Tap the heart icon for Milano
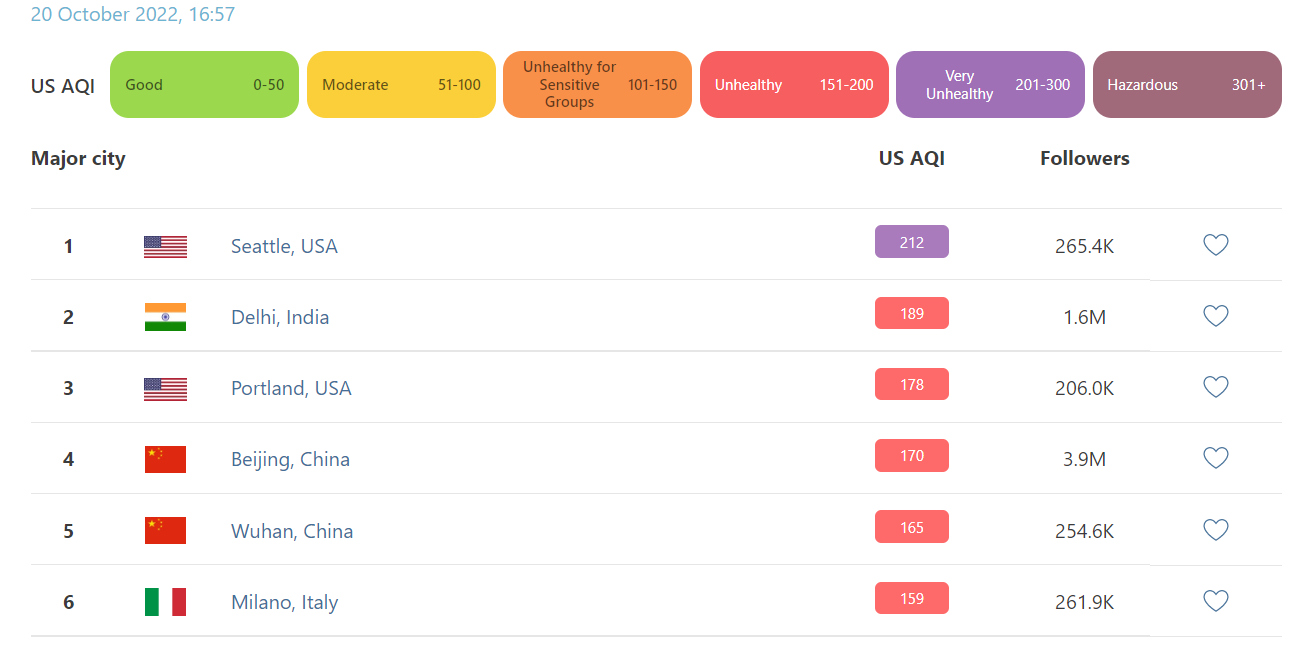 click(x=1215, y=601)
